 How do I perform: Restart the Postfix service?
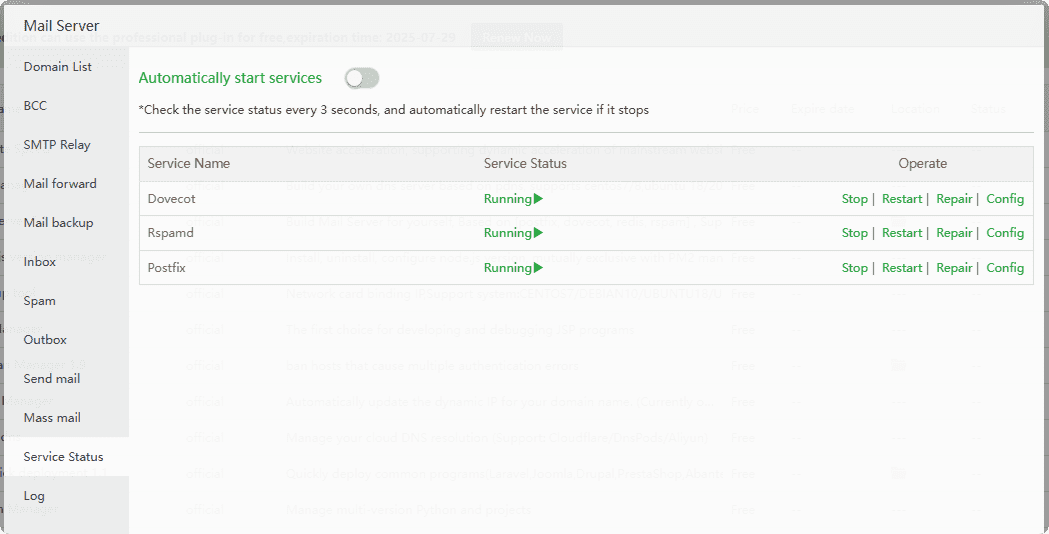[x=902, y=268]
